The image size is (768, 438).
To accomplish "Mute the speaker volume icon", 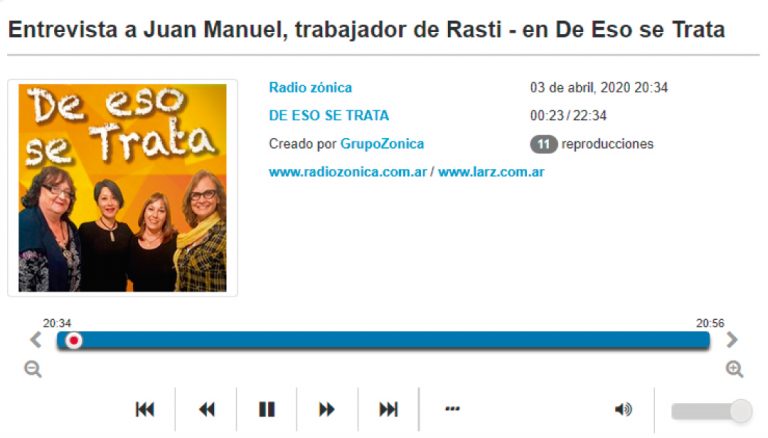I will pos(623,409).
